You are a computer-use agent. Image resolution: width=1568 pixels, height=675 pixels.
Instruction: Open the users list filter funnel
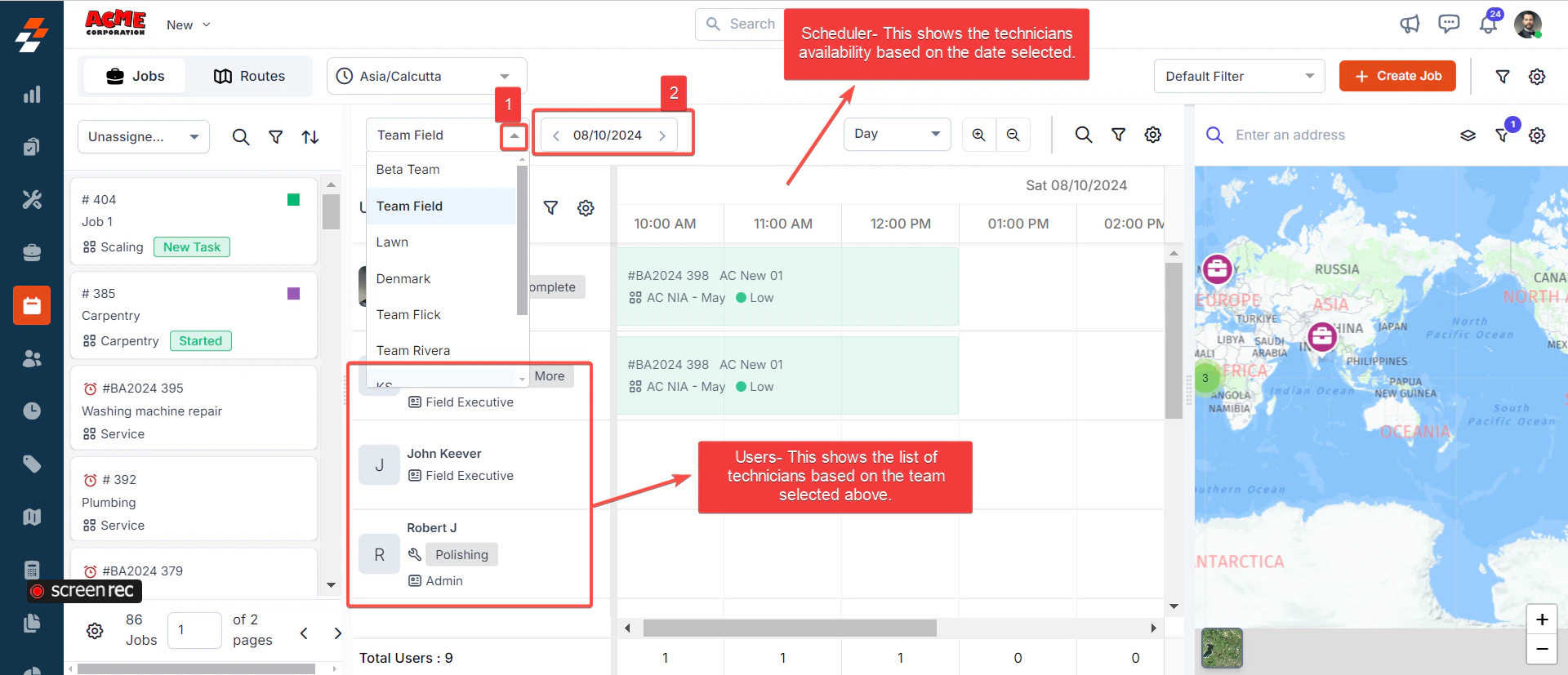[551, 208]
